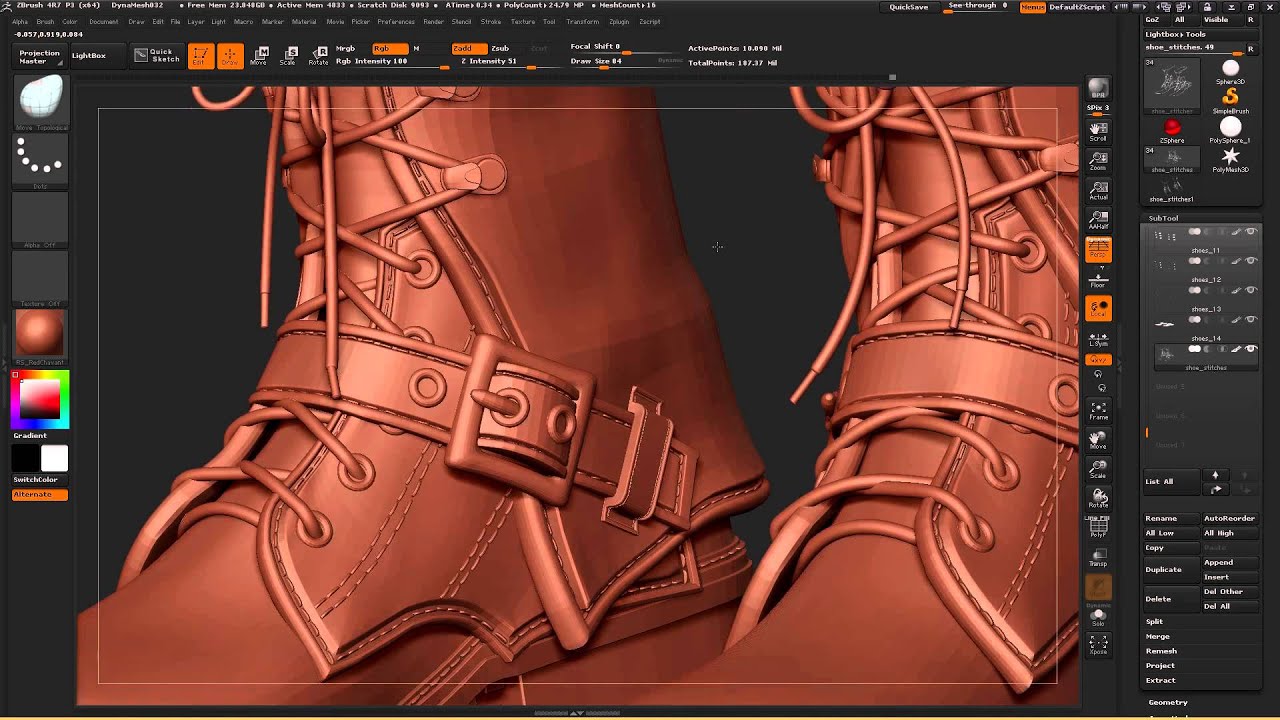The width and height of the screenshot is (1280, 720).
Task: Click the main color picker square
Action: click(x=40, y=398)
